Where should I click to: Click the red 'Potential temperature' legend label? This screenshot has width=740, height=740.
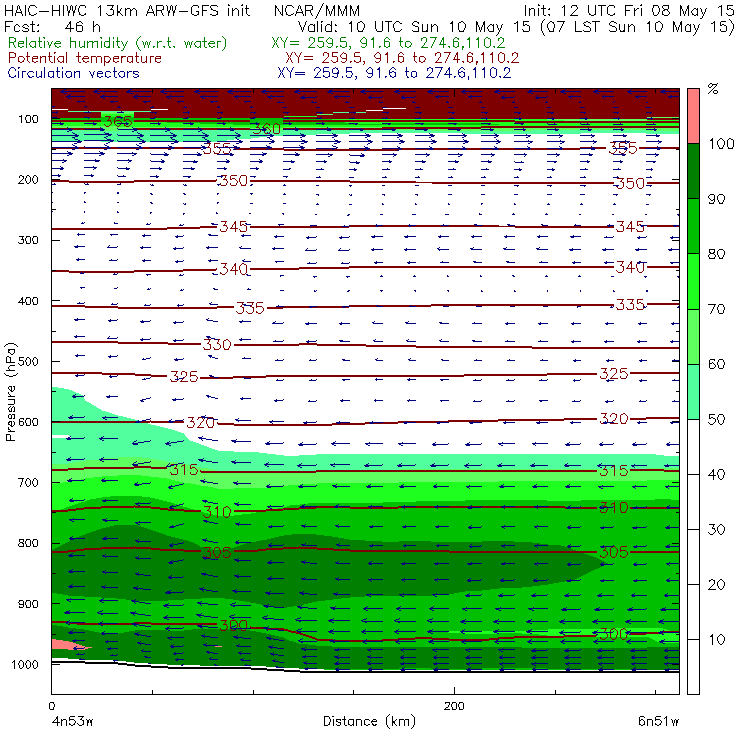(85, 58)
